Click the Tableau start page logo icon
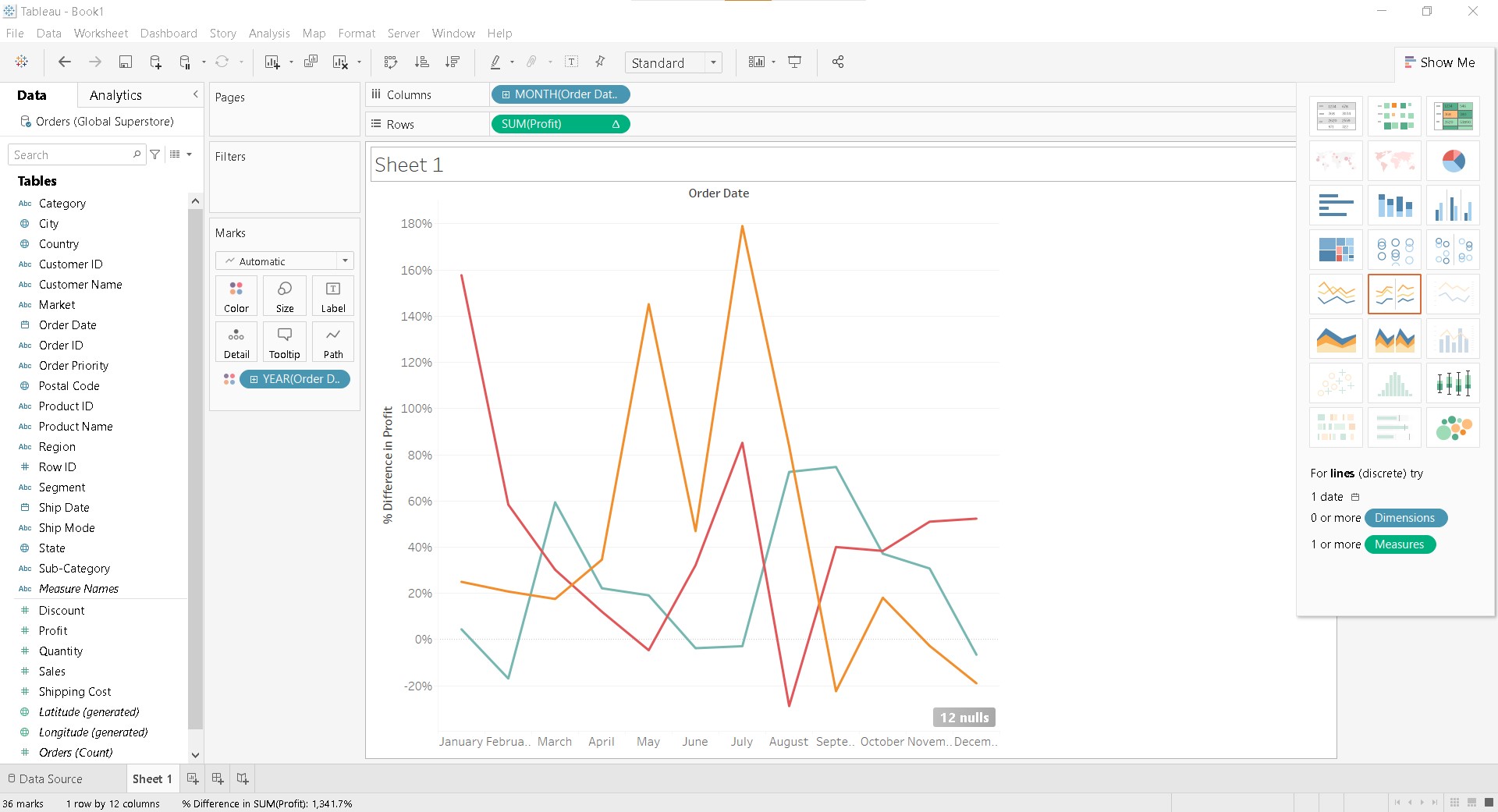 (22, 62)
